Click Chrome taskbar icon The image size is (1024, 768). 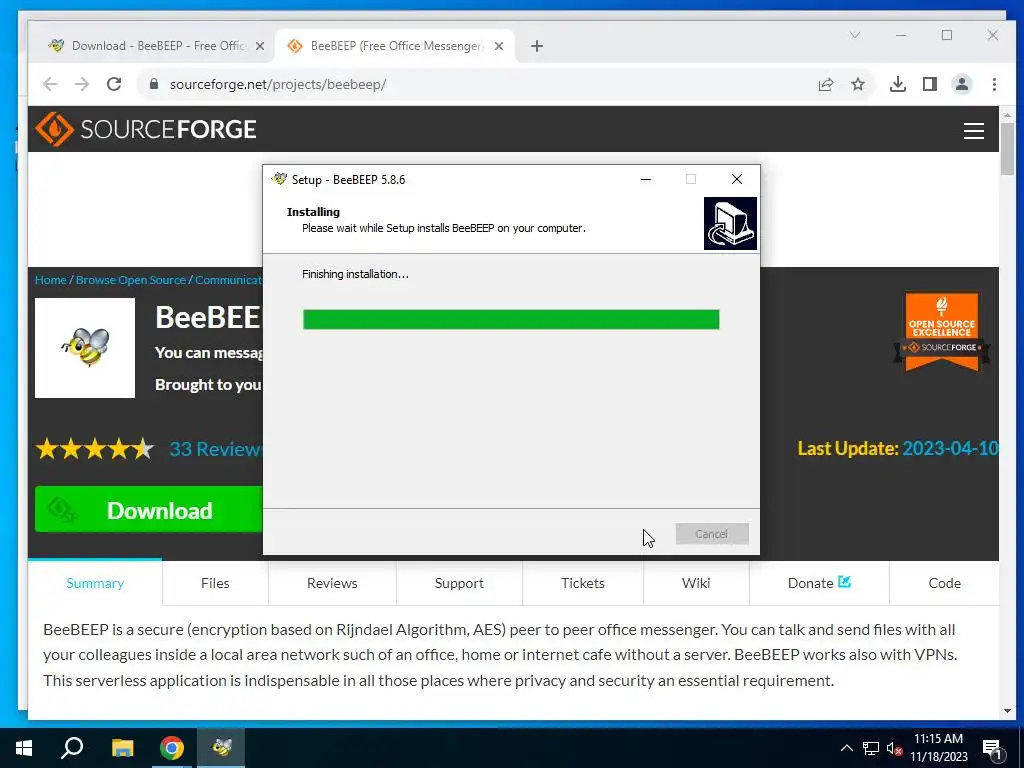tap(172, 748)
